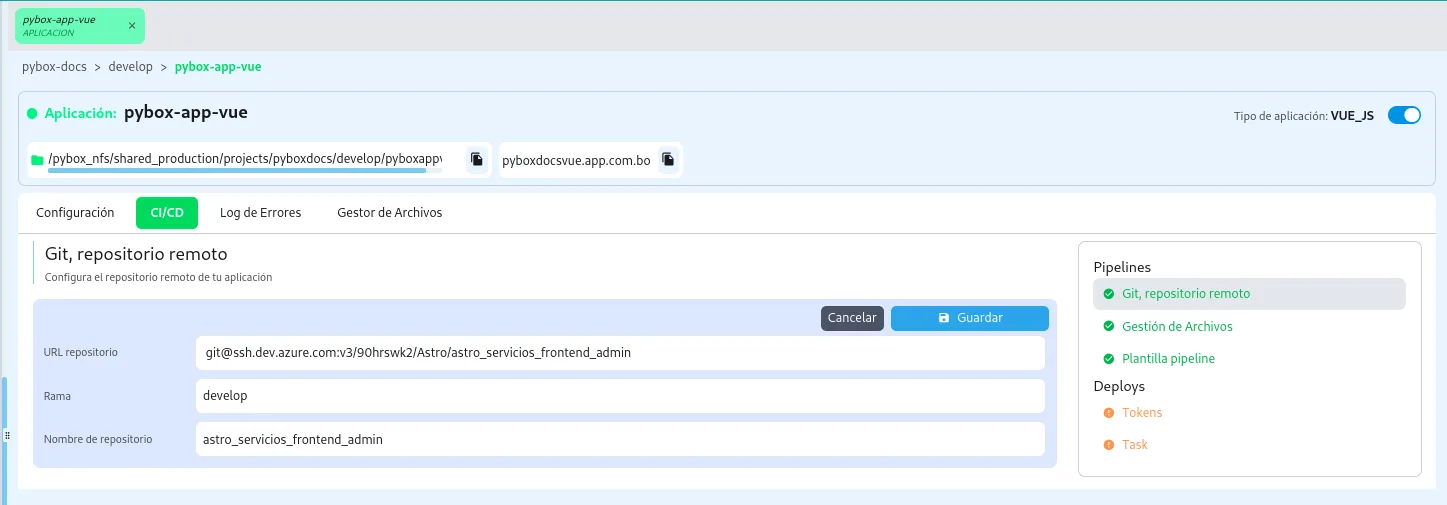Click the URL repositorio label

click(x=81, y=353)
